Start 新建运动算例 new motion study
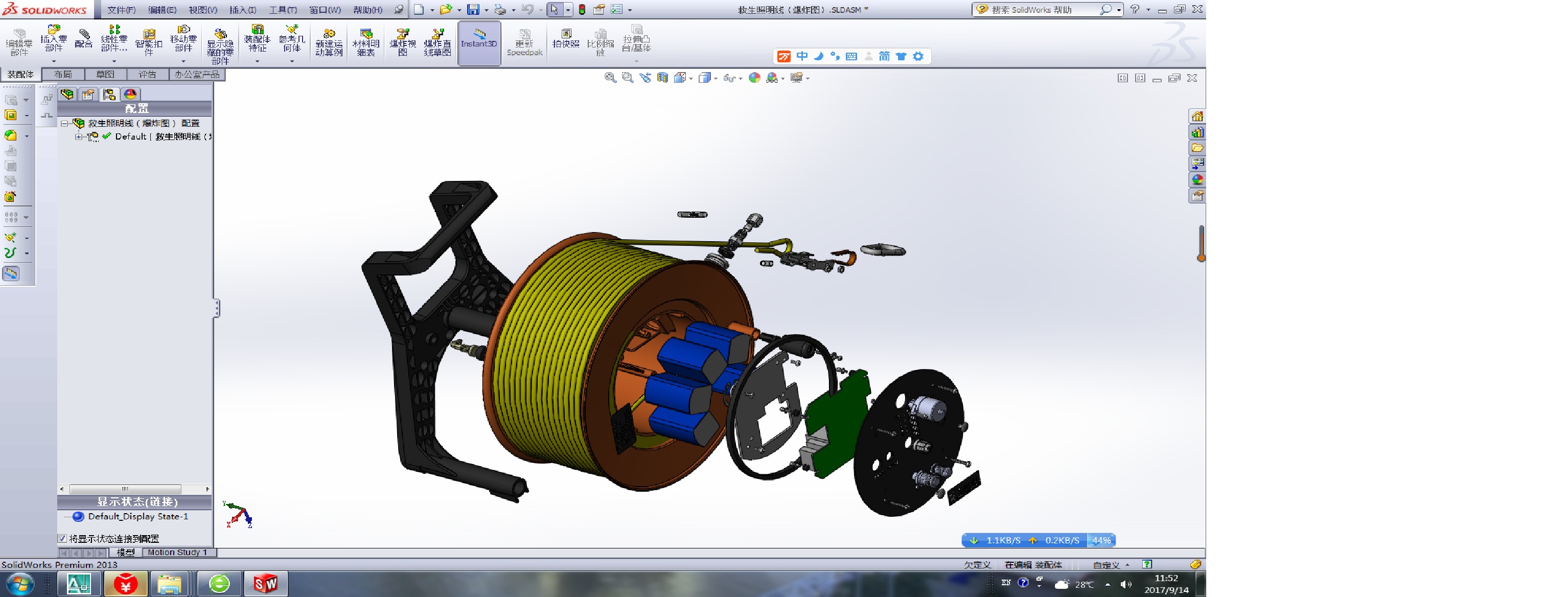1568x597 pixels. point(329,41)
